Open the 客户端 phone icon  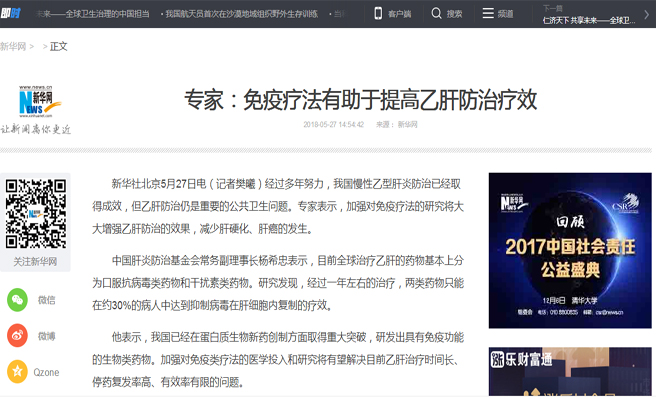378,13
